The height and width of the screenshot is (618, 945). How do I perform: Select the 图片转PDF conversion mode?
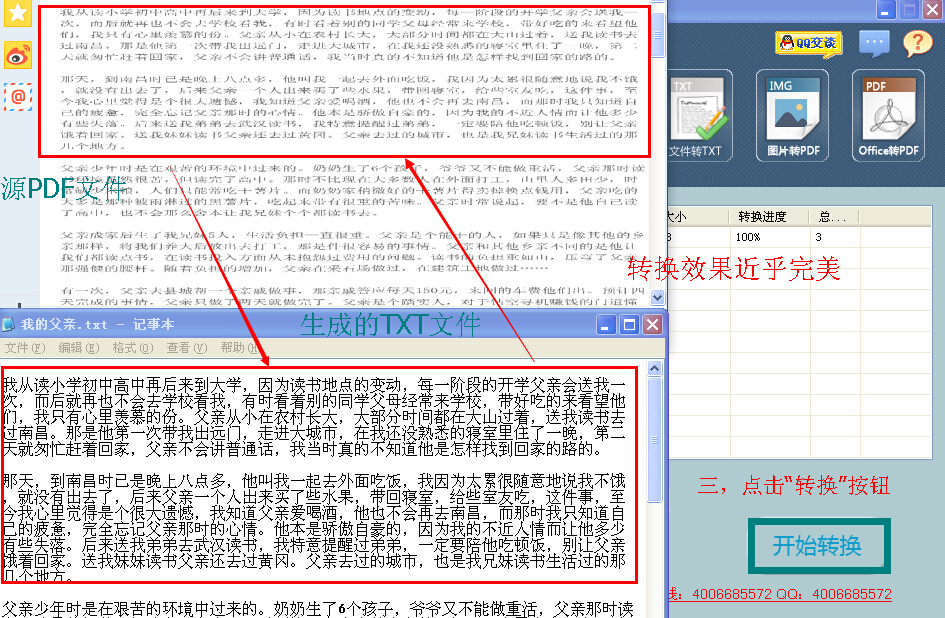click(x=793, y=116)
